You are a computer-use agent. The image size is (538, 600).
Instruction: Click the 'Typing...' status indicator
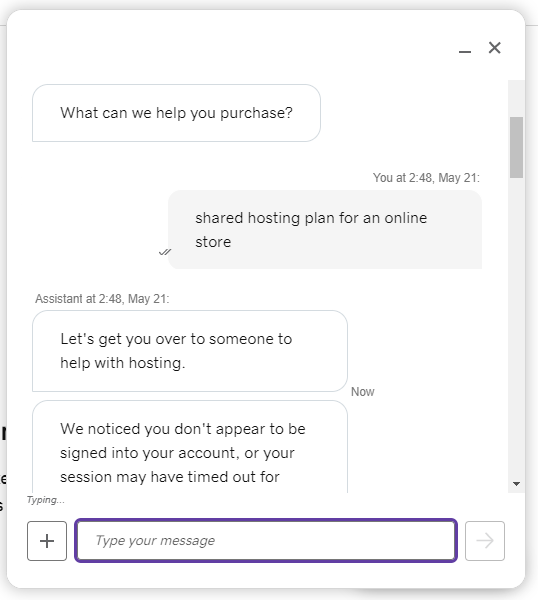click(x=46, y=500)
